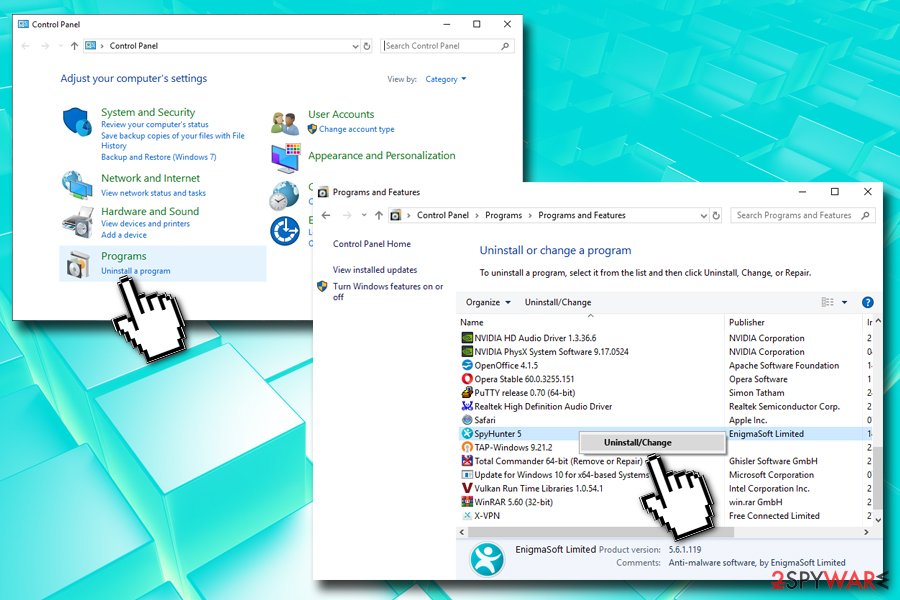This screenshot has height=600, width=900.
Task: Click the vertical scrollbar down arrow
Action: [878, 519]
